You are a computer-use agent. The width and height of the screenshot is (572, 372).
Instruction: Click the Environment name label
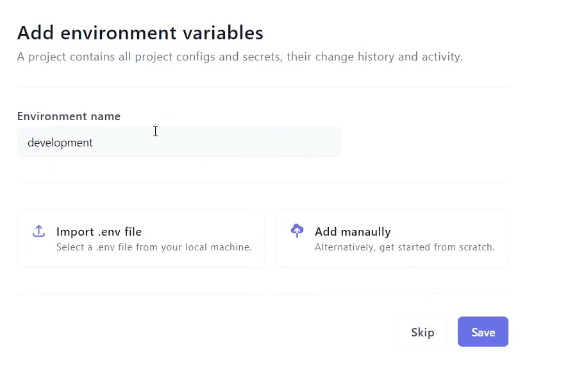[69, 116]
